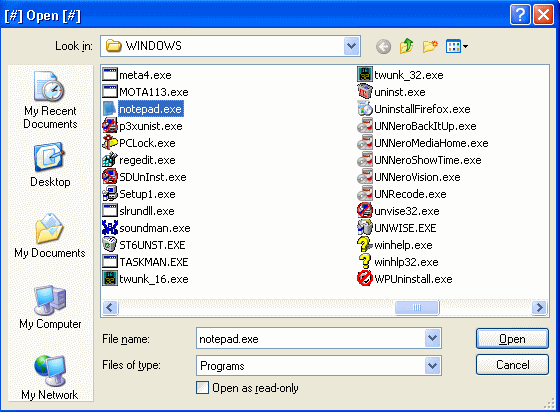Select the meta4.exe file icon
This screenshot has height=412, width=560.
(x=110, y=75)
